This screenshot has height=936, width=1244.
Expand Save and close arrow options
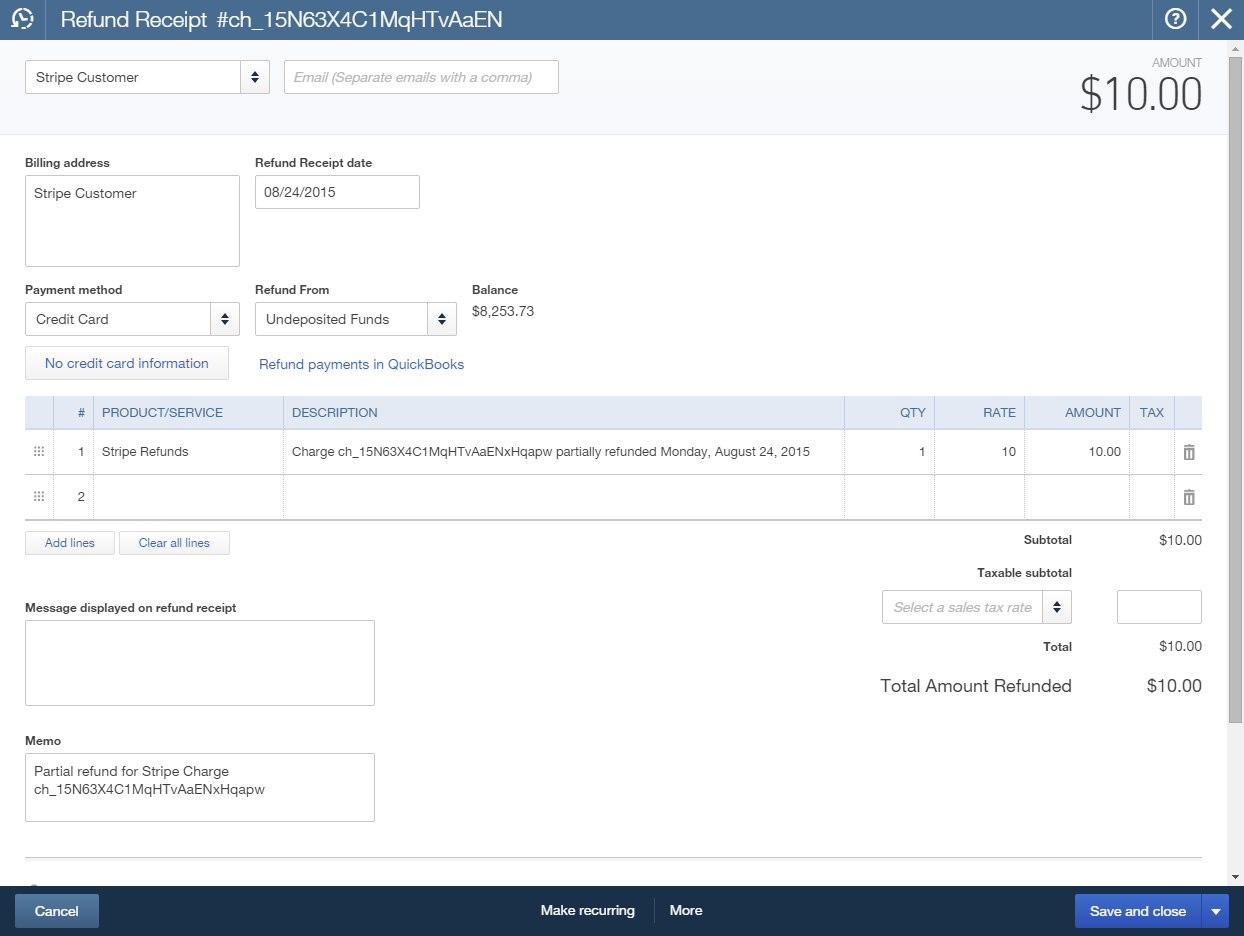1216,911
